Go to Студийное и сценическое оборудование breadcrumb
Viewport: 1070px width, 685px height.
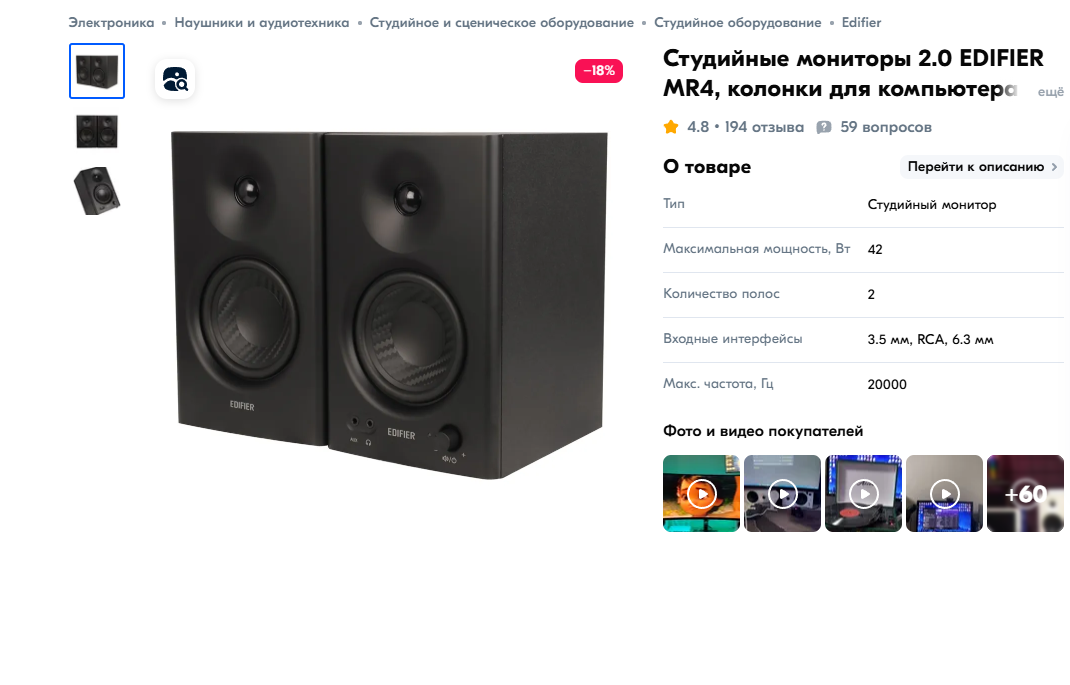502,23
